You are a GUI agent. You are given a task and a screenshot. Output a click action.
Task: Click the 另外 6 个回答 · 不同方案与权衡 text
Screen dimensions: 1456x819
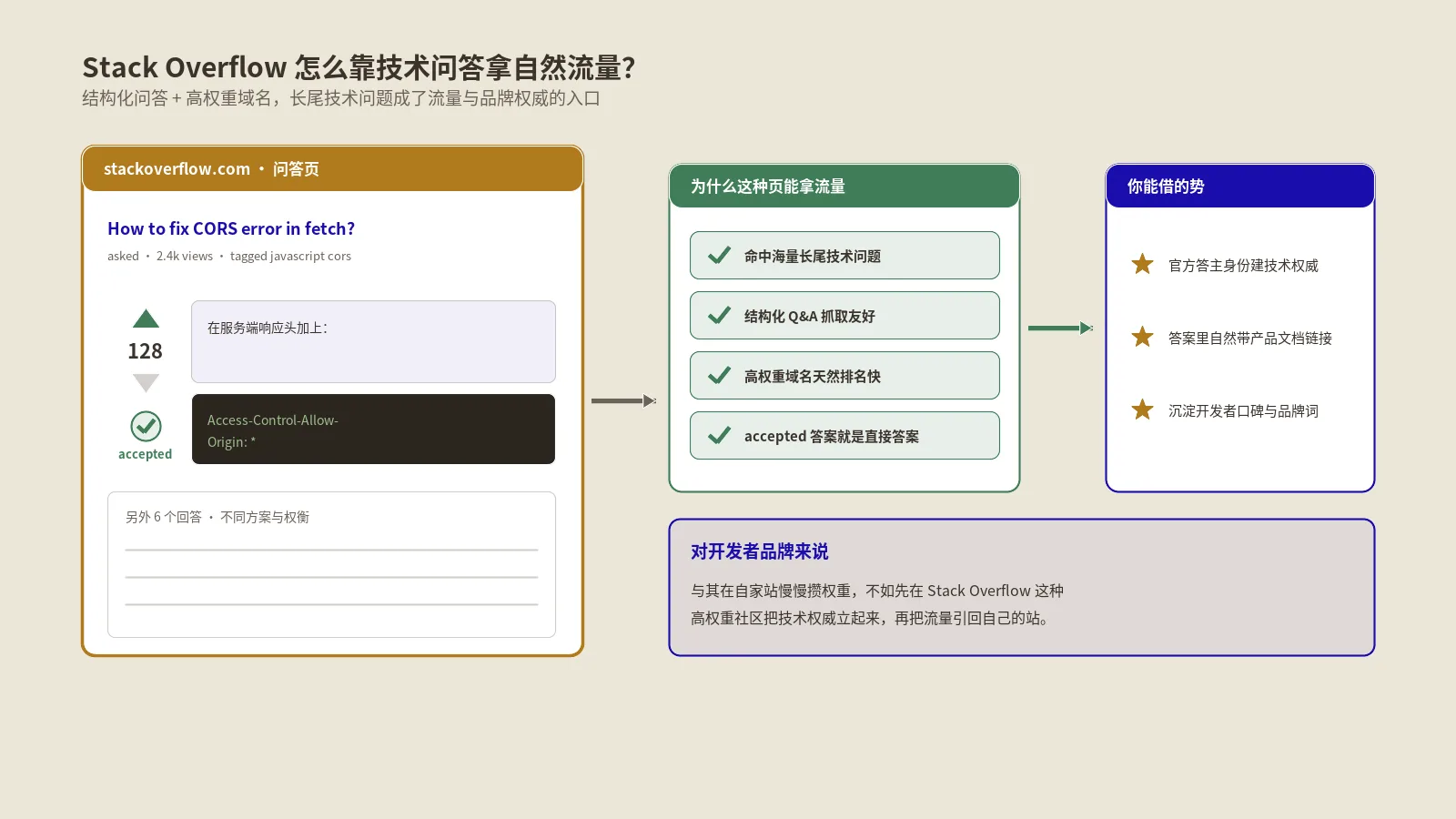pyautogui.click(x=217, y=517)
